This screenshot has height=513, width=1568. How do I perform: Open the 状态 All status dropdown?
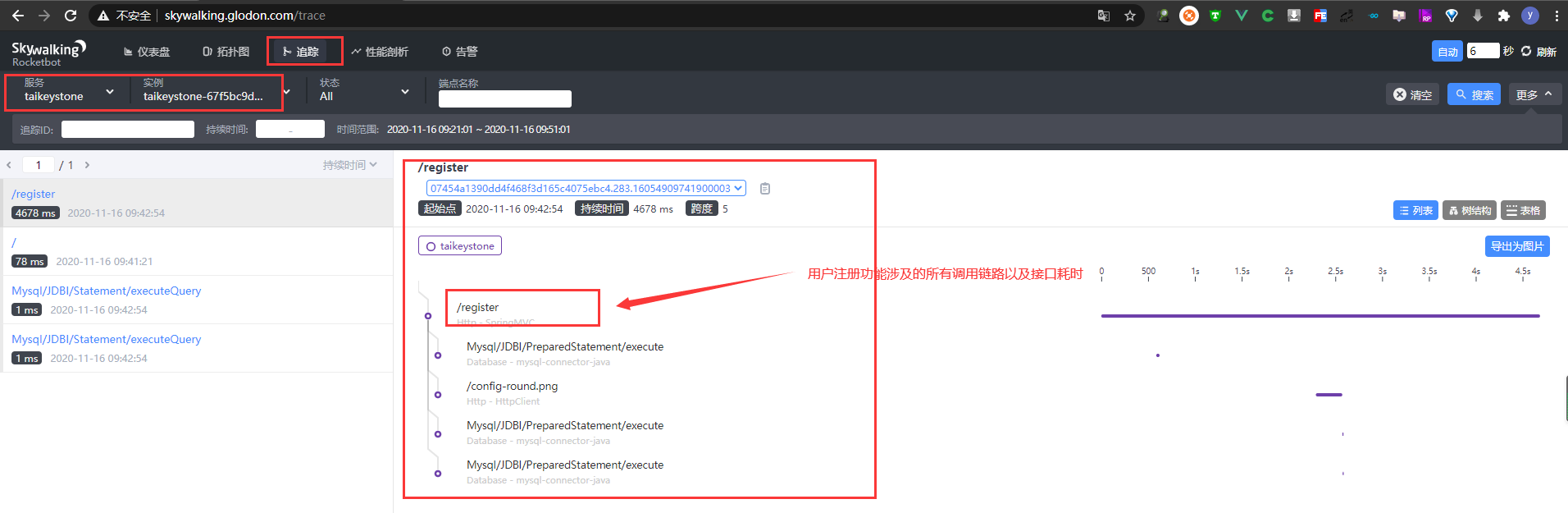363,91
